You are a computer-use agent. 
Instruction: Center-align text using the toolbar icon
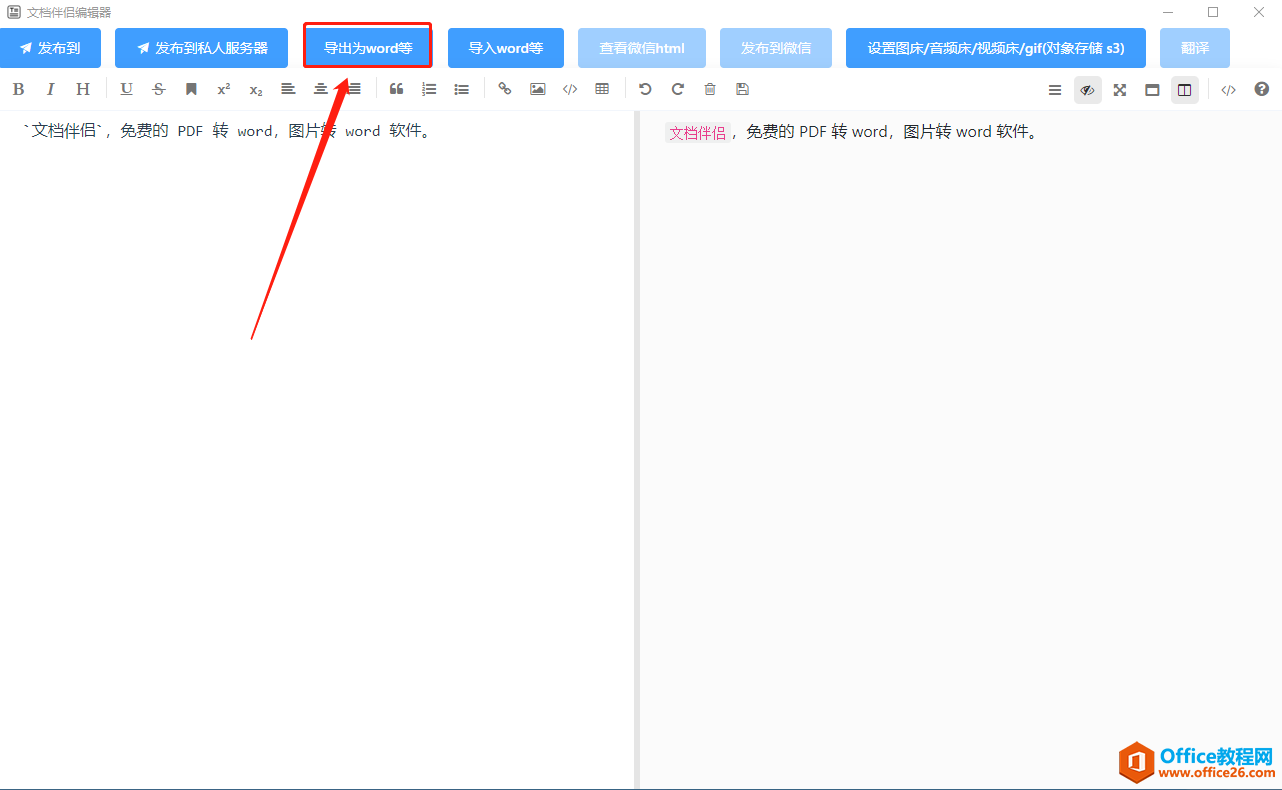320,89
